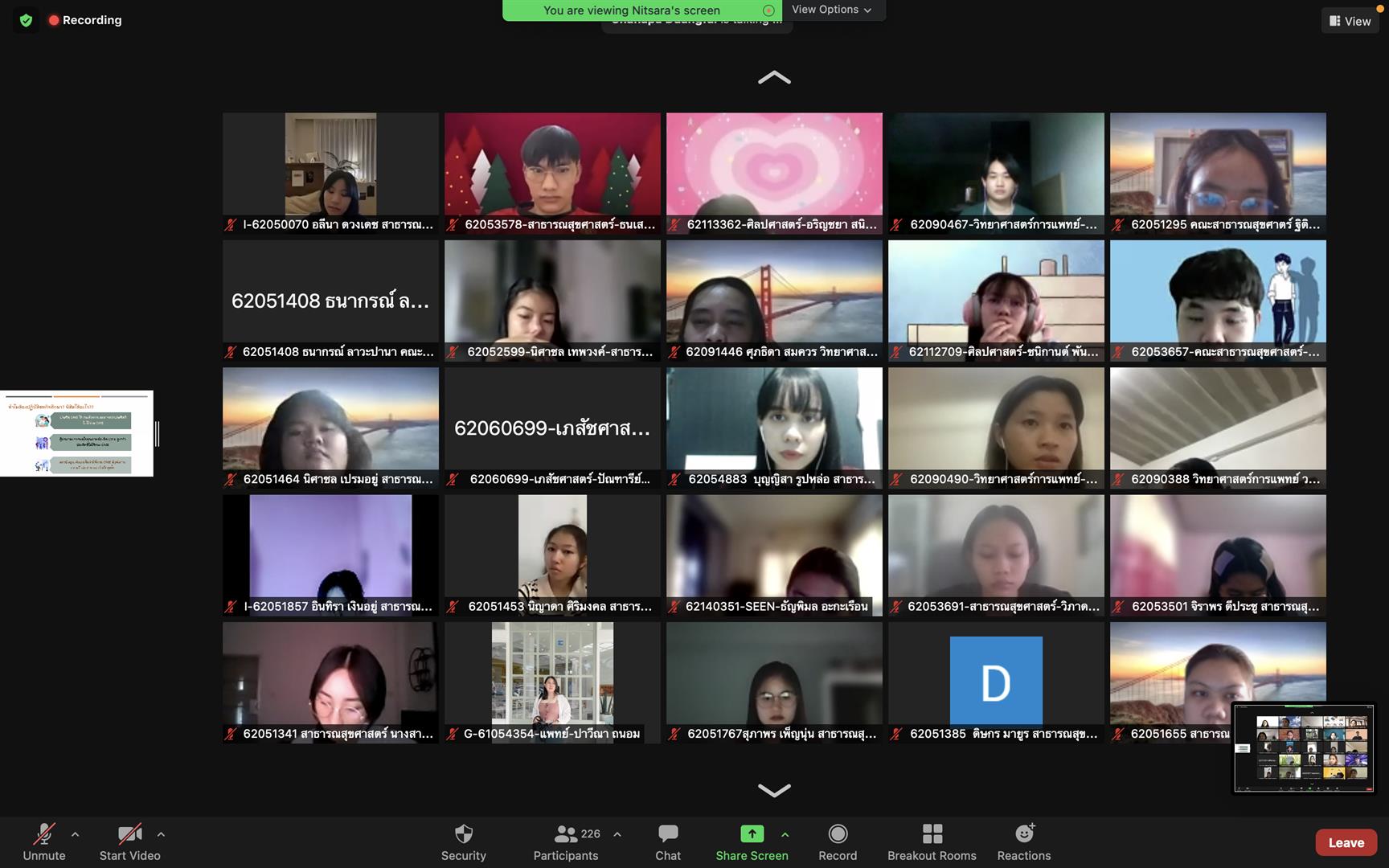Select participant video tile 62054883
This screenshot has width=1389, height=868.
[774, 428]
